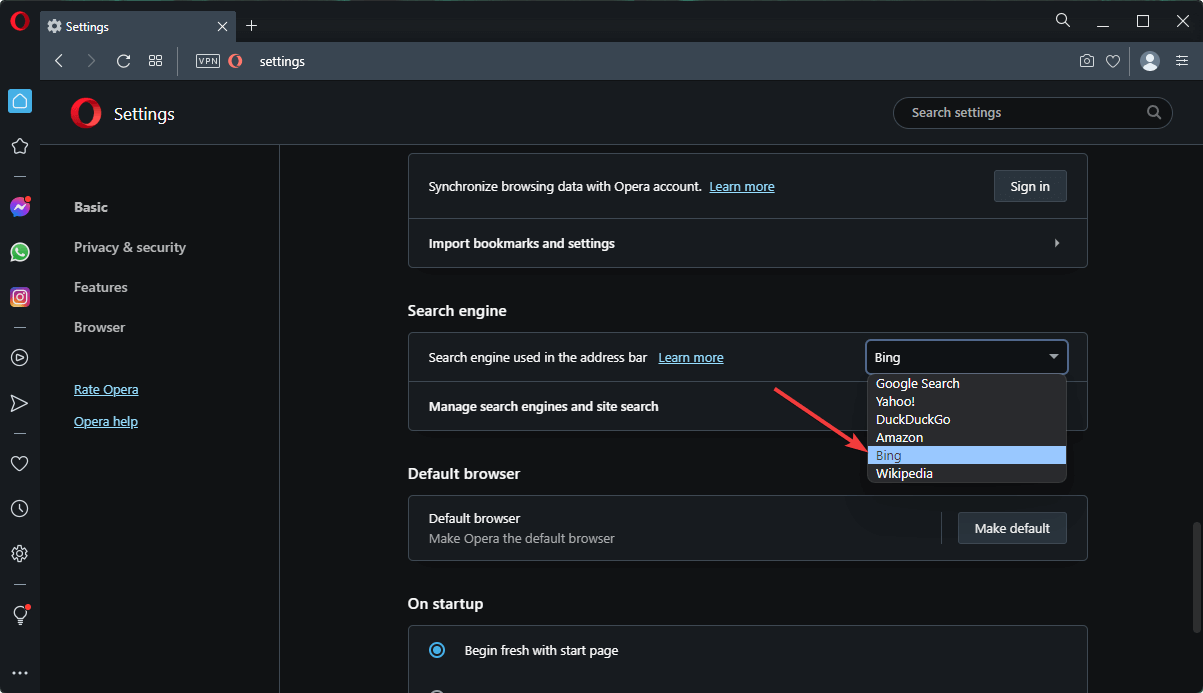Click the Import bookmarks and settings row
Screen dimensions: 1203x693
747,243
